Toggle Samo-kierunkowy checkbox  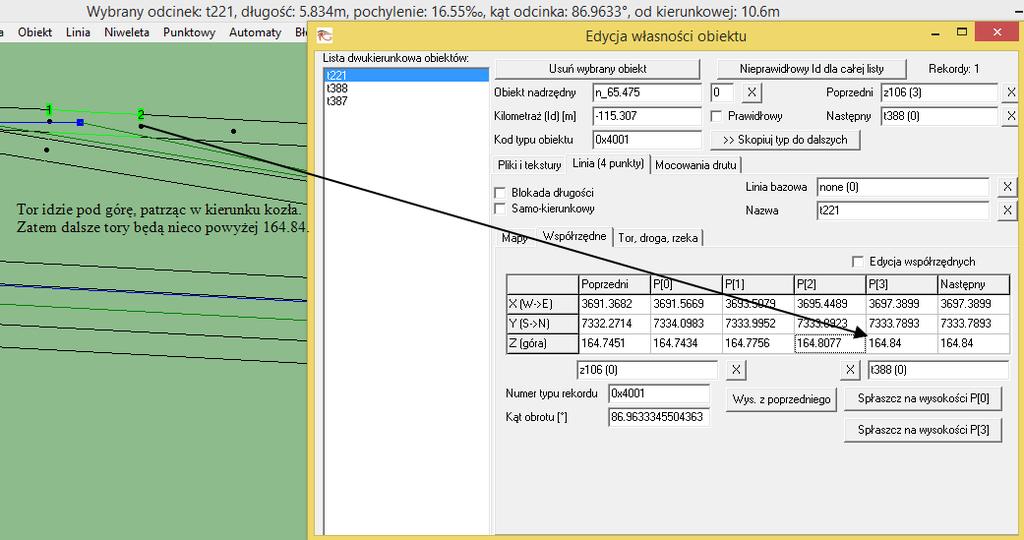tap(500, 209)
